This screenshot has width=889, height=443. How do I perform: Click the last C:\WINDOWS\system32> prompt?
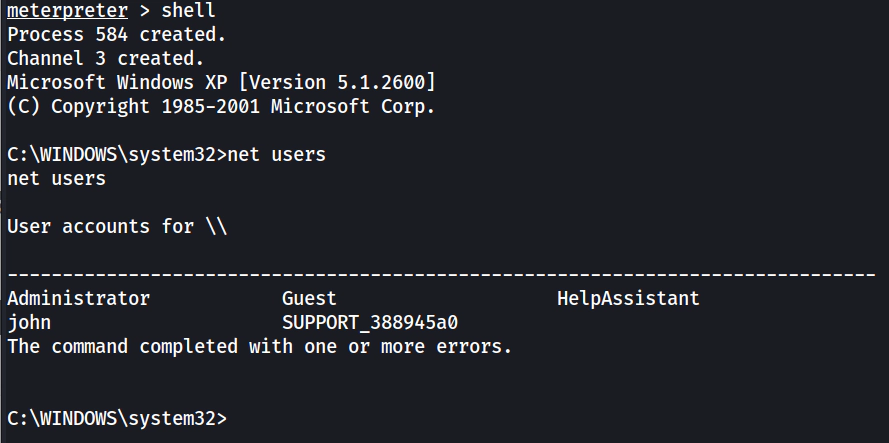coord(116,418)
